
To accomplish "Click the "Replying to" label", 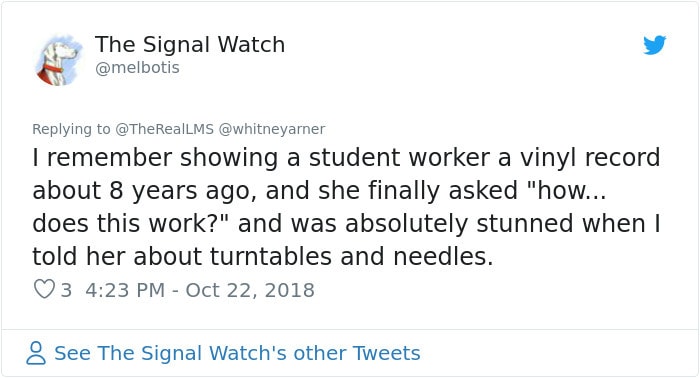I will click(71, 129).
